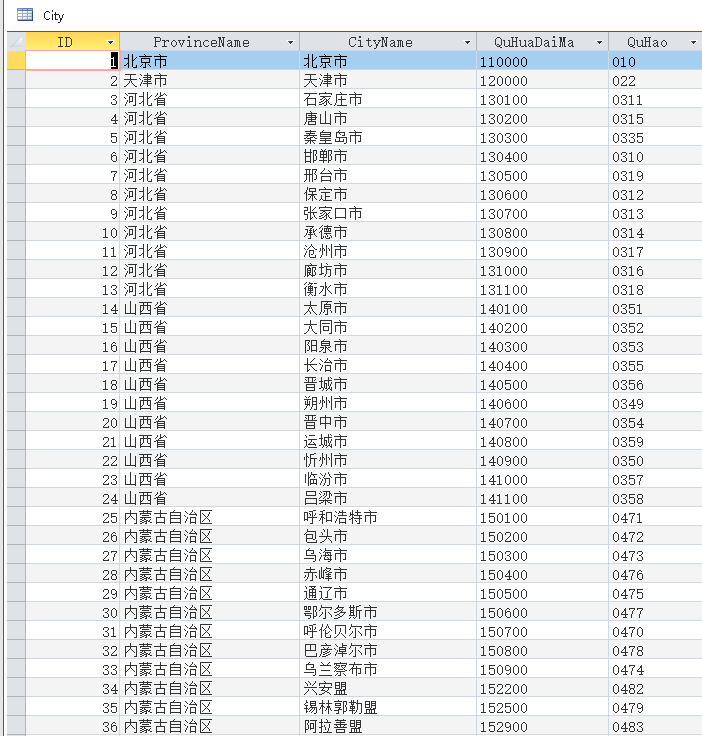Click the city cell 呼和浩特市
The width and height of the screenshot is (702, 736).
click(x=388, y=517)
